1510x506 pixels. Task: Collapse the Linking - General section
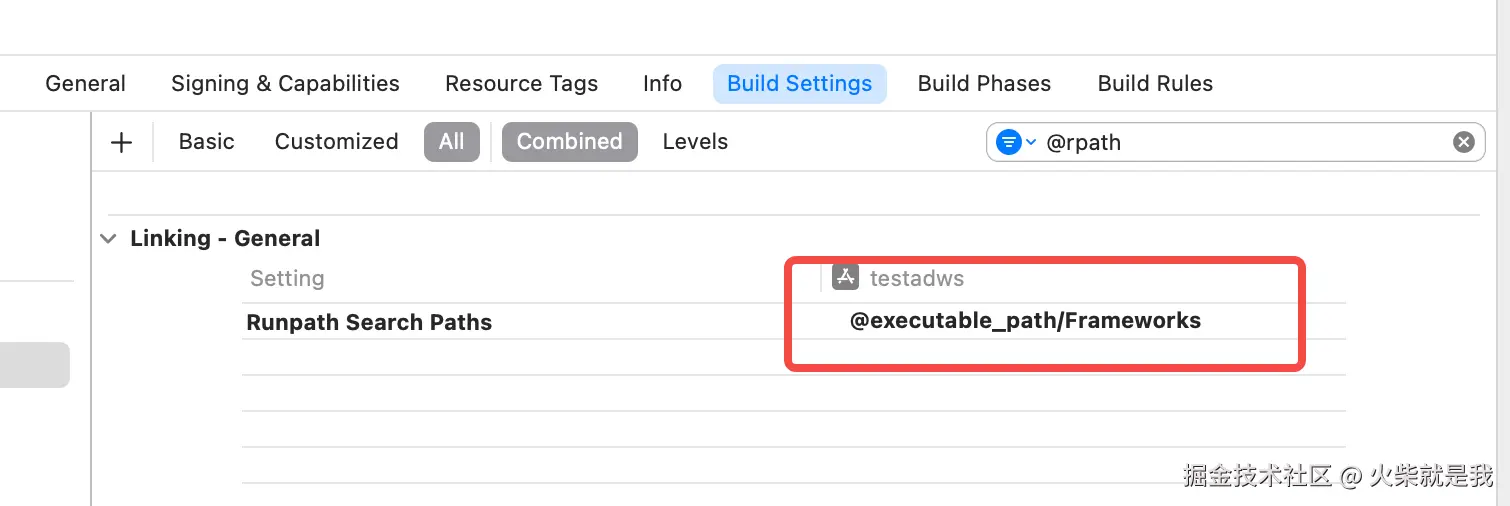tap(108, 239)
